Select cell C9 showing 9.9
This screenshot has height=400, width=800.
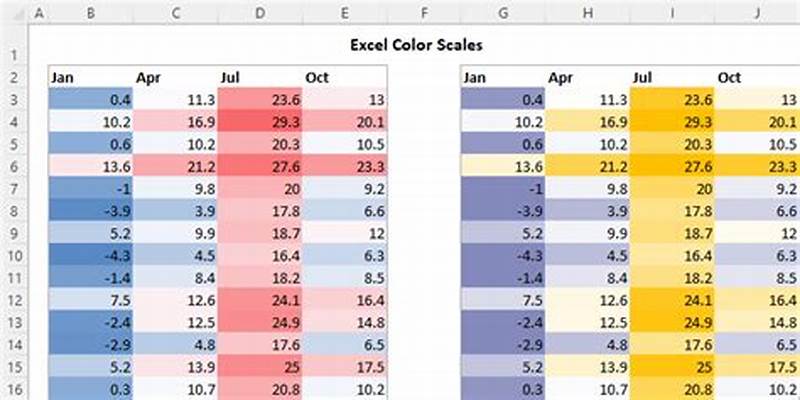coord(176,233)
